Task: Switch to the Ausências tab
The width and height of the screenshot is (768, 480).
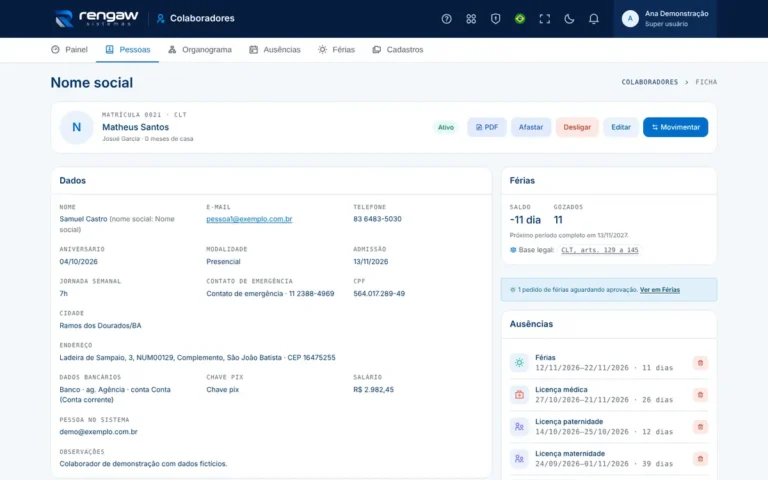Action: tap(275, 49)
